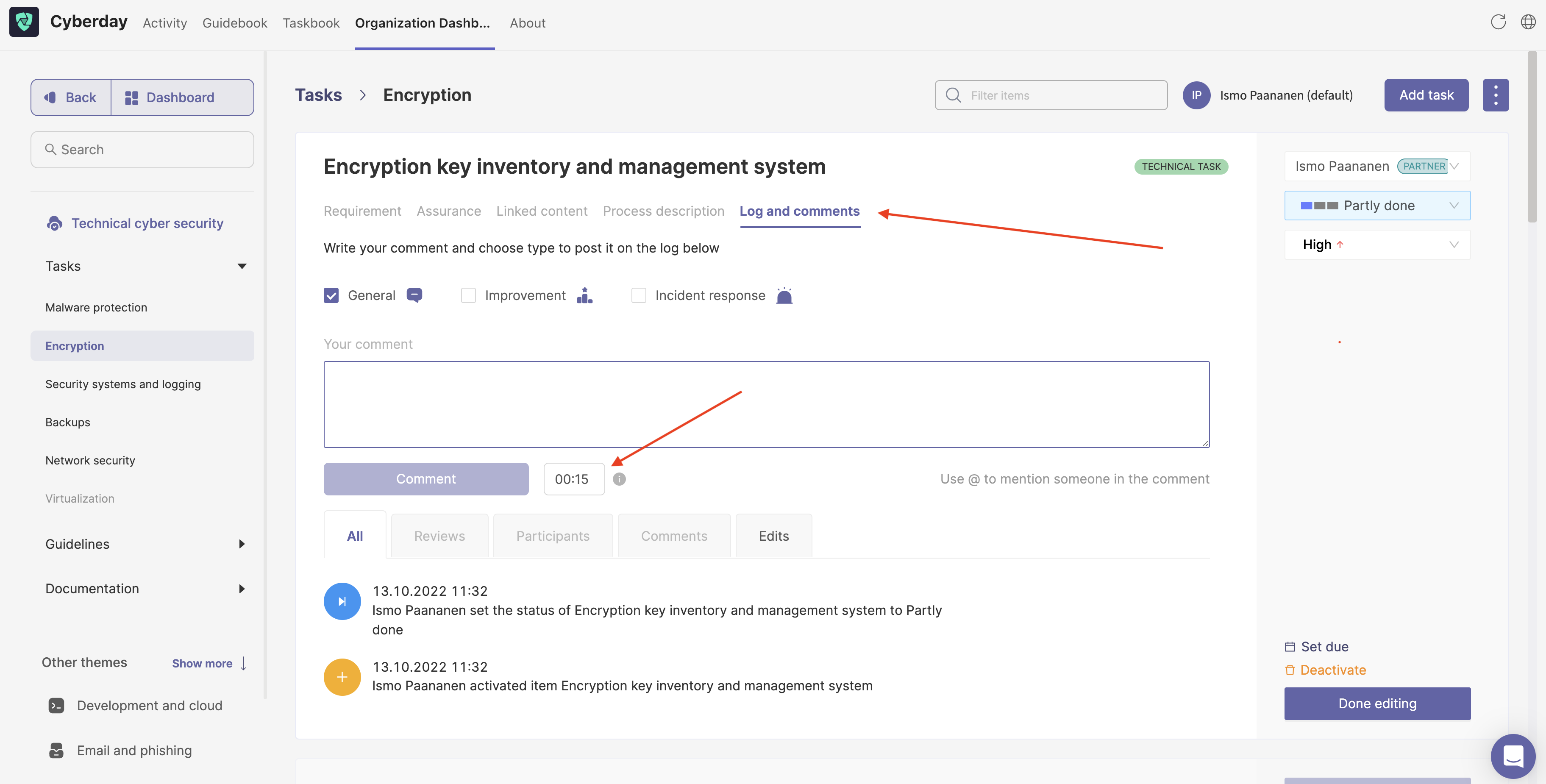The height and width of the screenshot is (784, 1546).
Task: Click the Back button
Action: pos(71,97)
